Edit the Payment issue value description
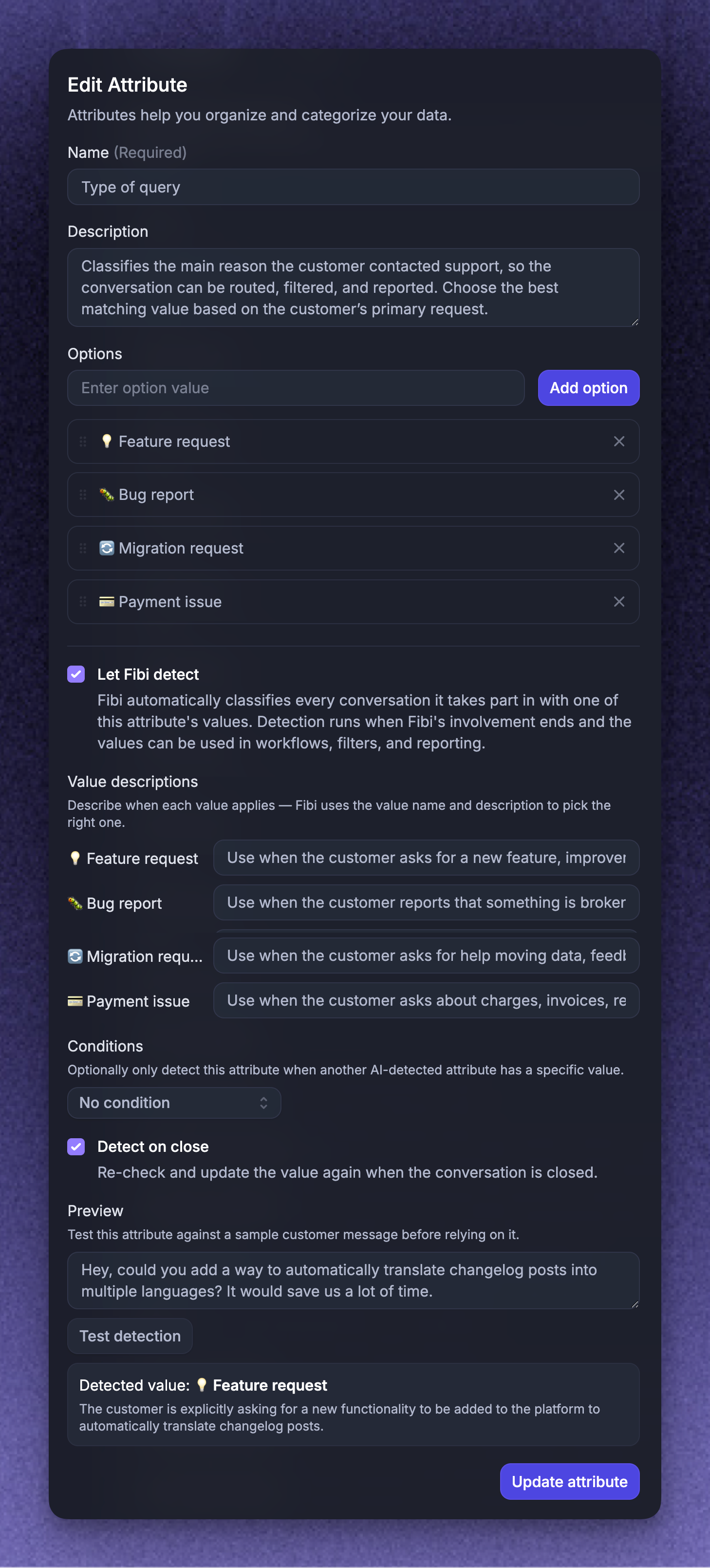The image size is (710, 1568). 426,1001
